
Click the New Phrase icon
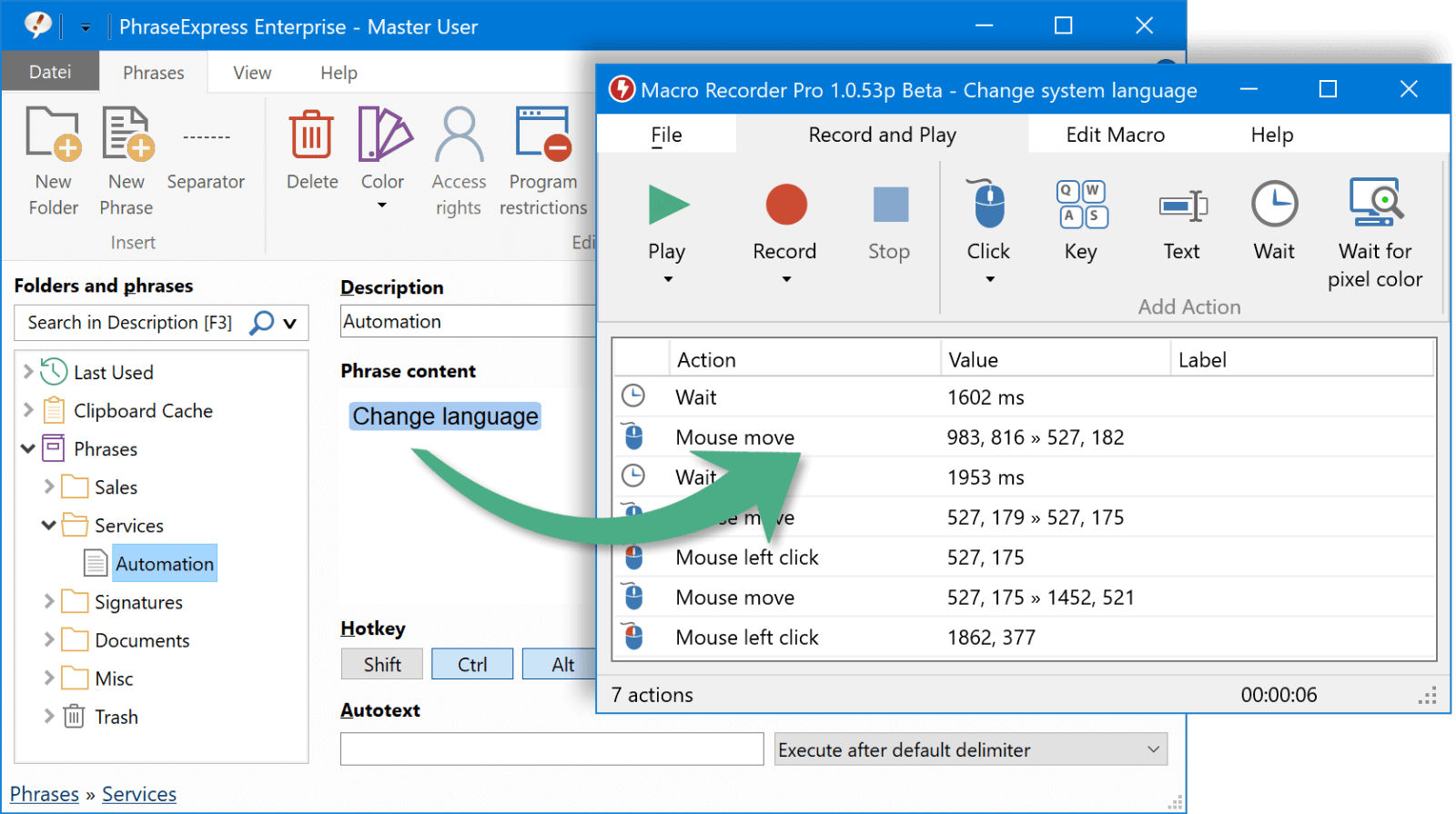click(126, 133)
